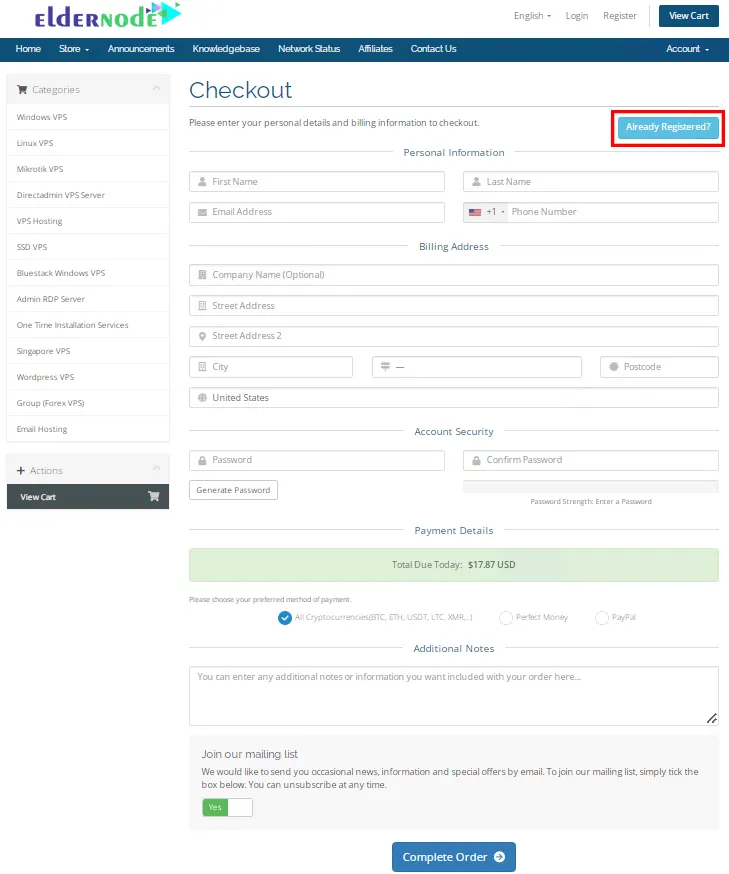This screenshot has width=729, height=874.
Task: Open the phone country code selector
Action: pyautogui.click(x=485, y=212)
